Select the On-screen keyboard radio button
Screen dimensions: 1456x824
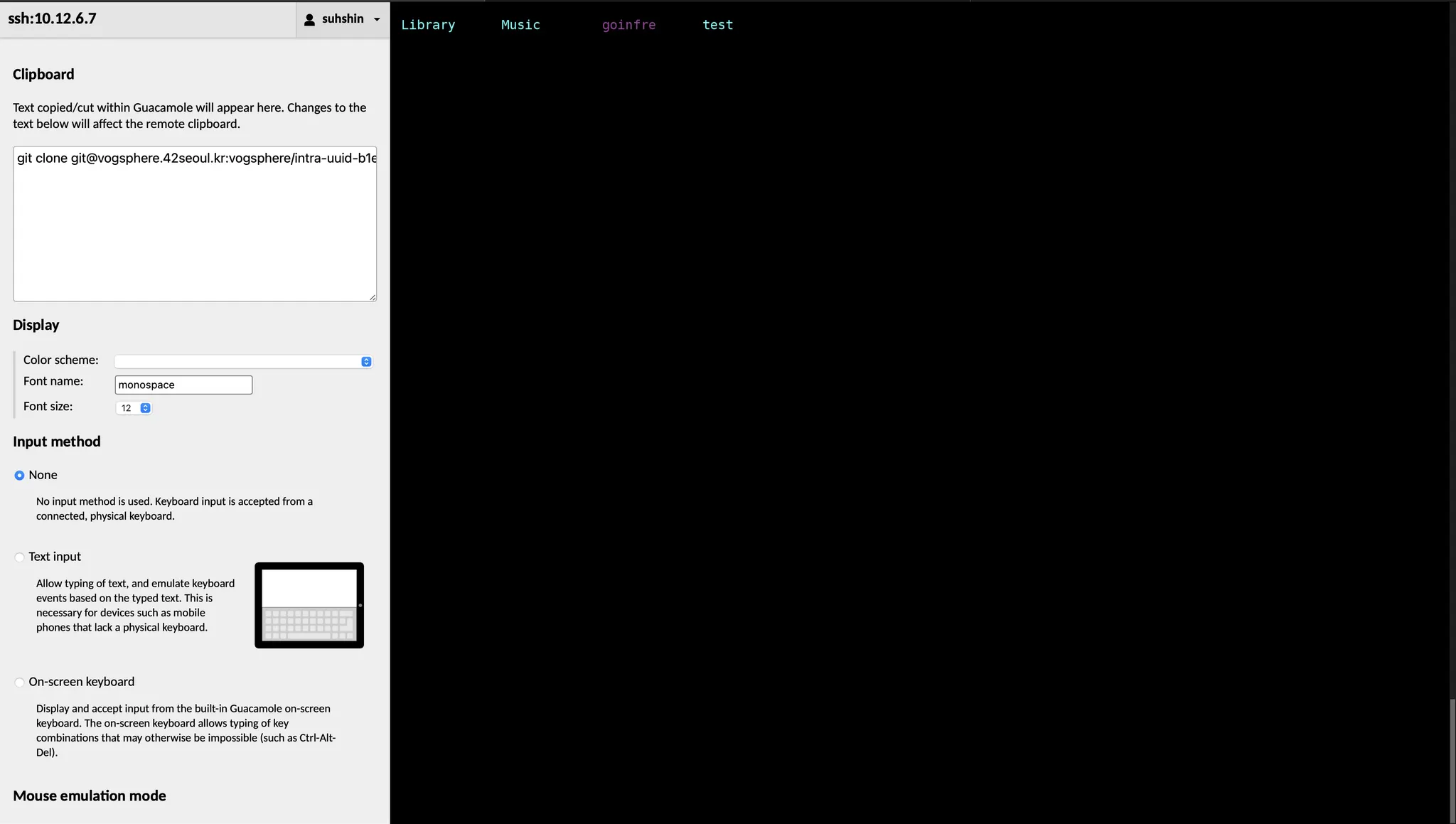point(19,683)
